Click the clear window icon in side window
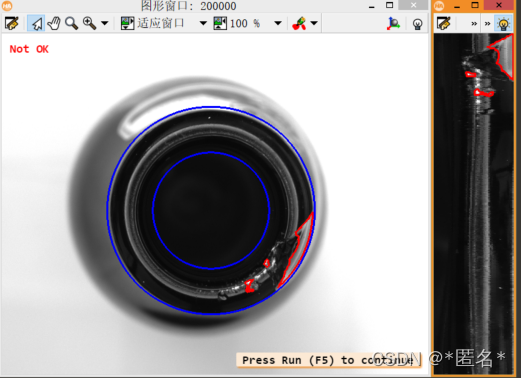 click(444, 23)
